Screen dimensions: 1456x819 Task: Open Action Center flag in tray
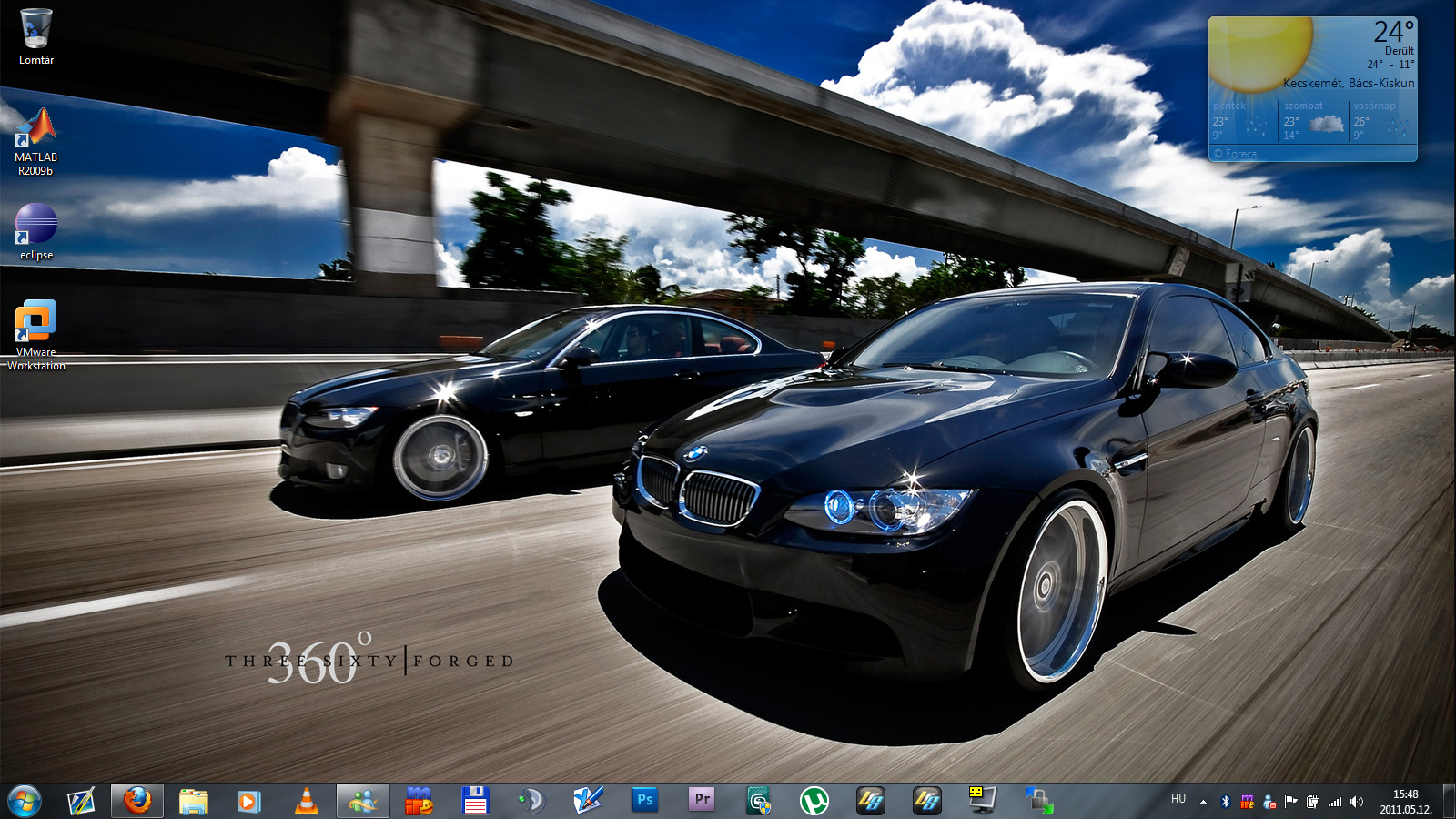click(x=1290, y=802)
